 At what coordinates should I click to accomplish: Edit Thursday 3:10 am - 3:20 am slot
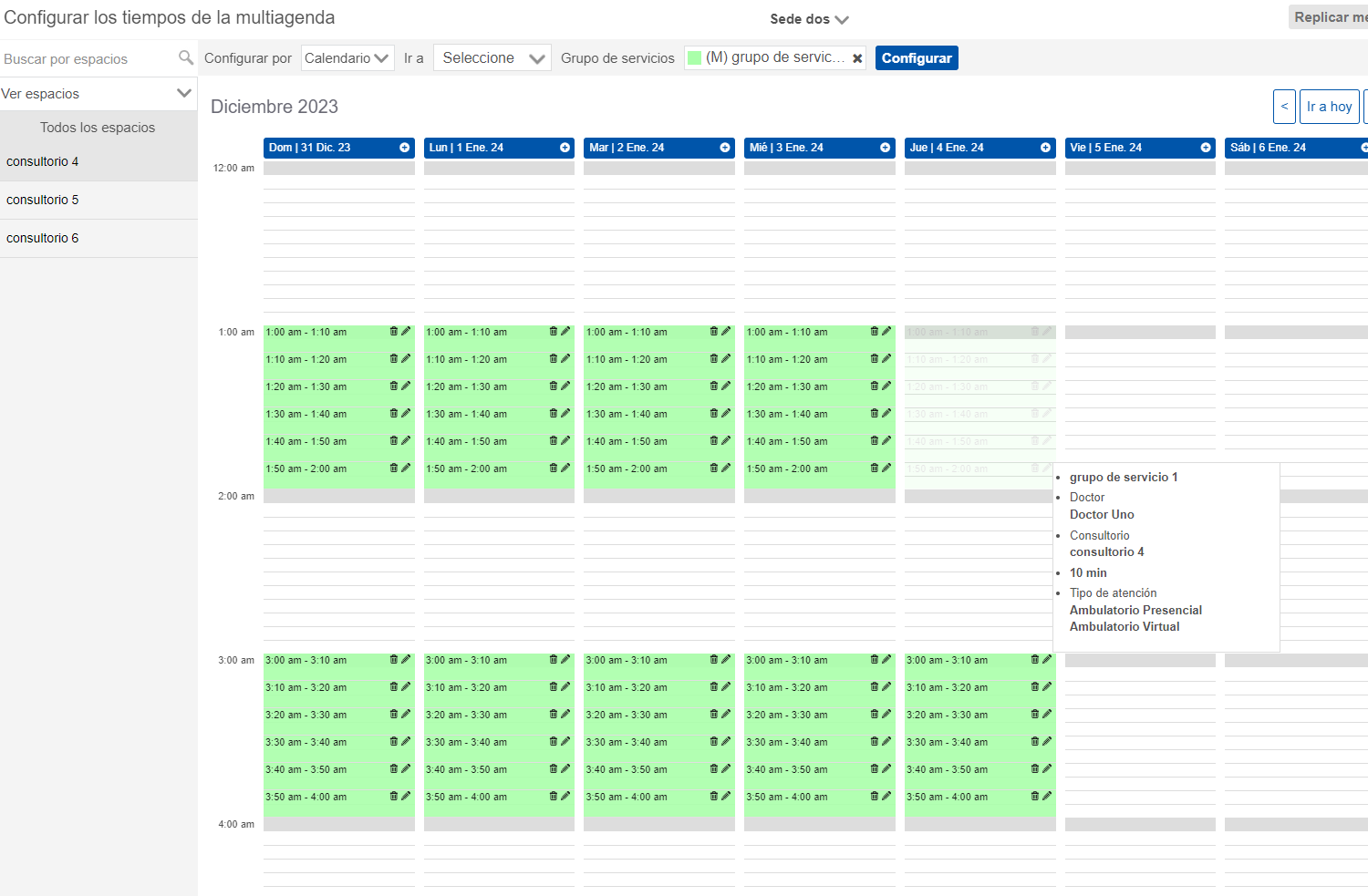1047,687
